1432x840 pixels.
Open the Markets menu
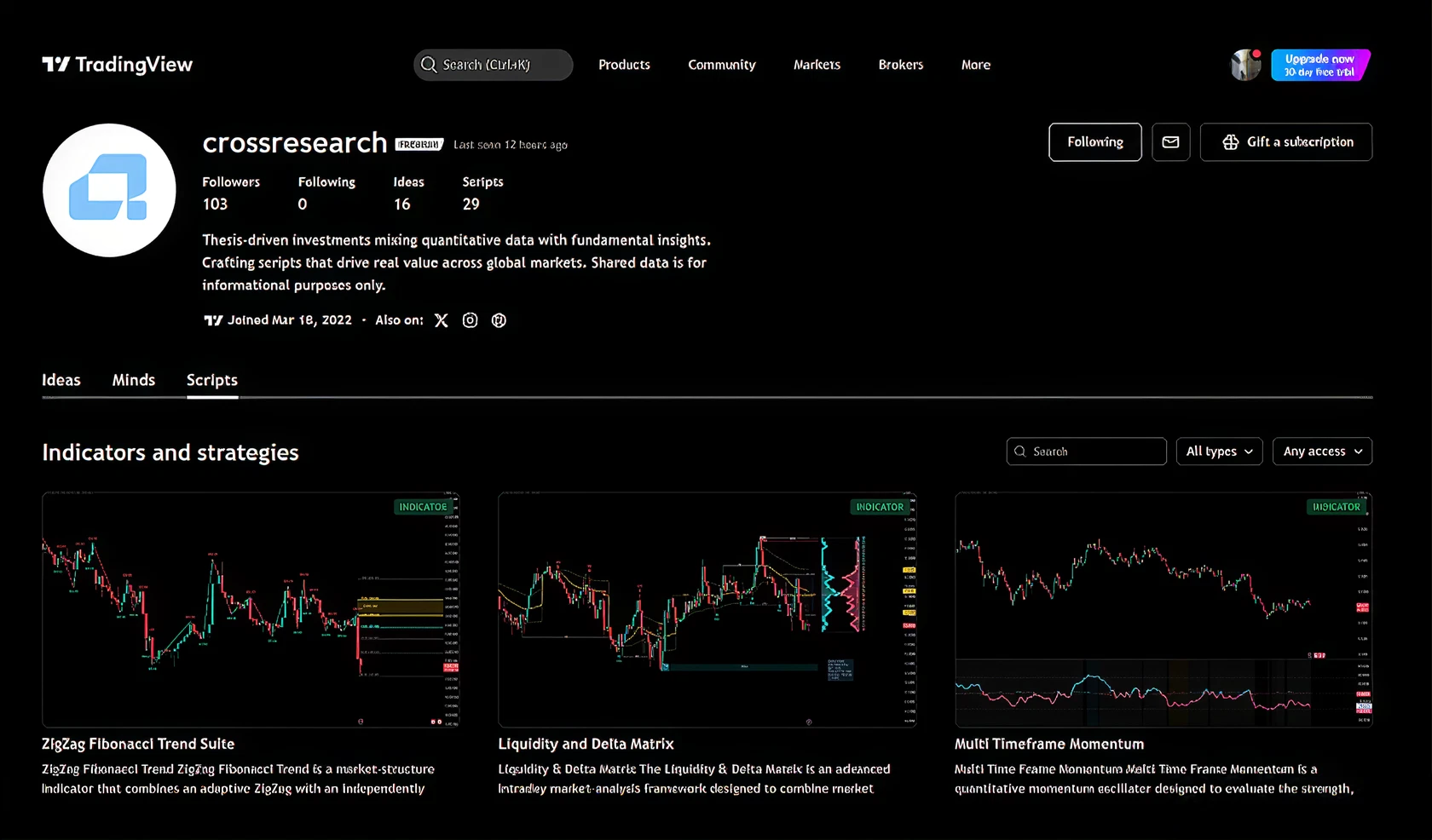tap(817, 65)
